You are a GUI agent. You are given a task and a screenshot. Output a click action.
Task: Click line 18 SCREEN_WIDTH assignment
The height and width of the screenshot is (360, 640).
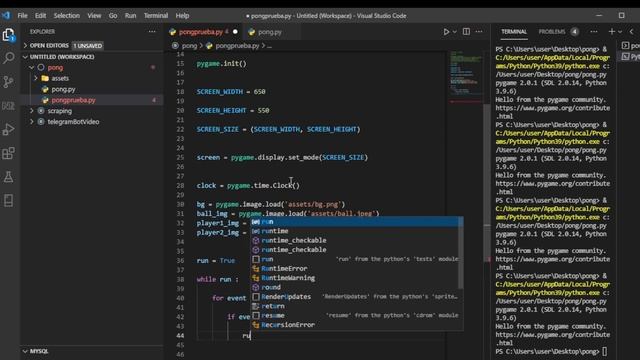(231, 92)
